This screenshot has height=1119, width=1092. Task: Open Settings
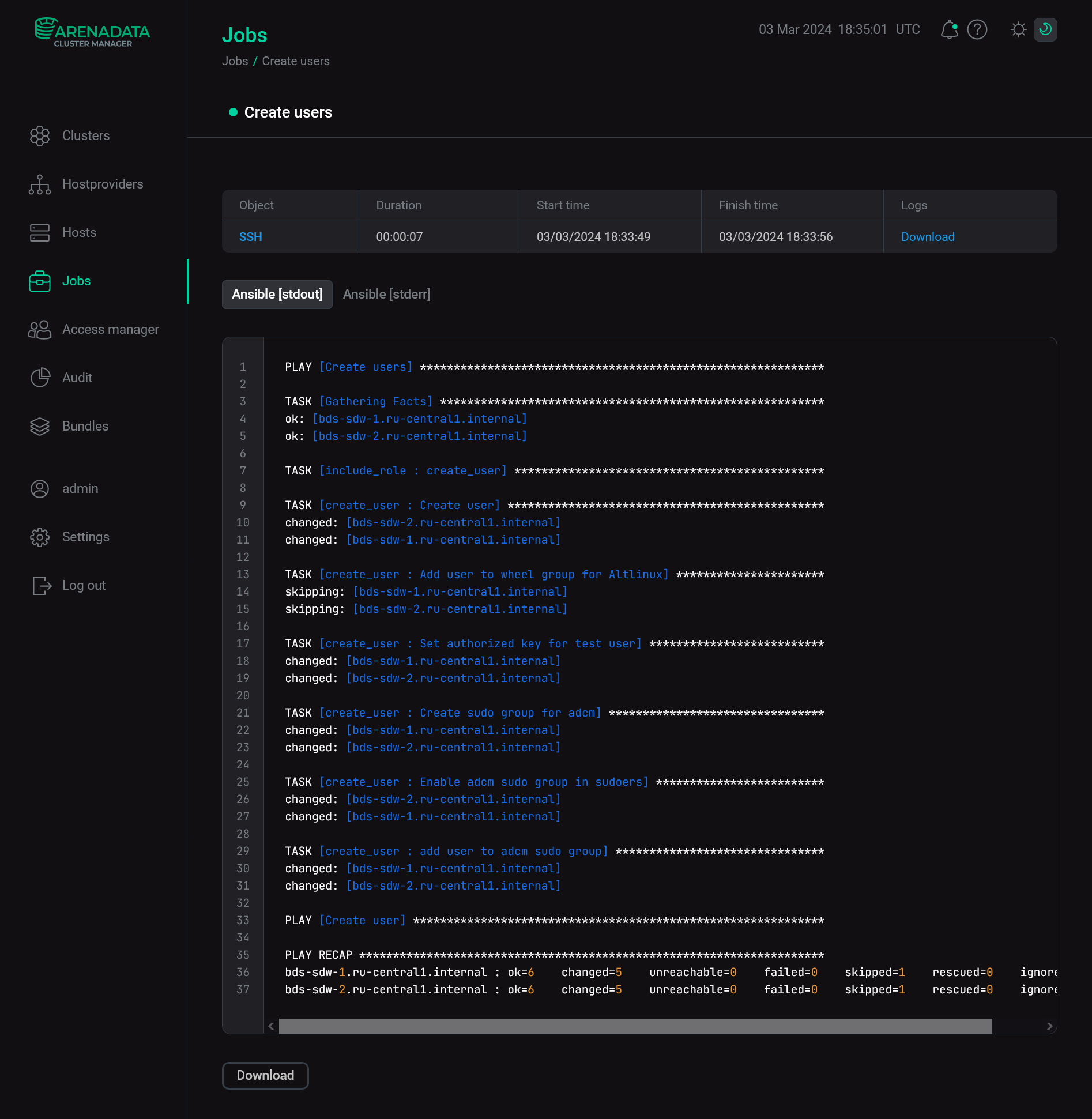click(85, 537)
